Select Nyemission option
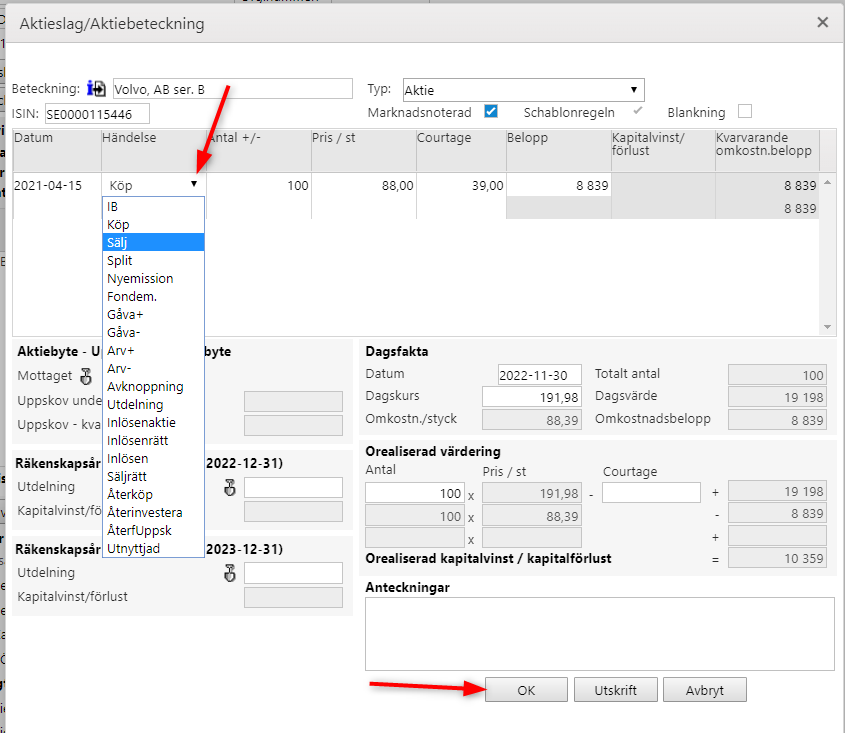 pos(153,279)
